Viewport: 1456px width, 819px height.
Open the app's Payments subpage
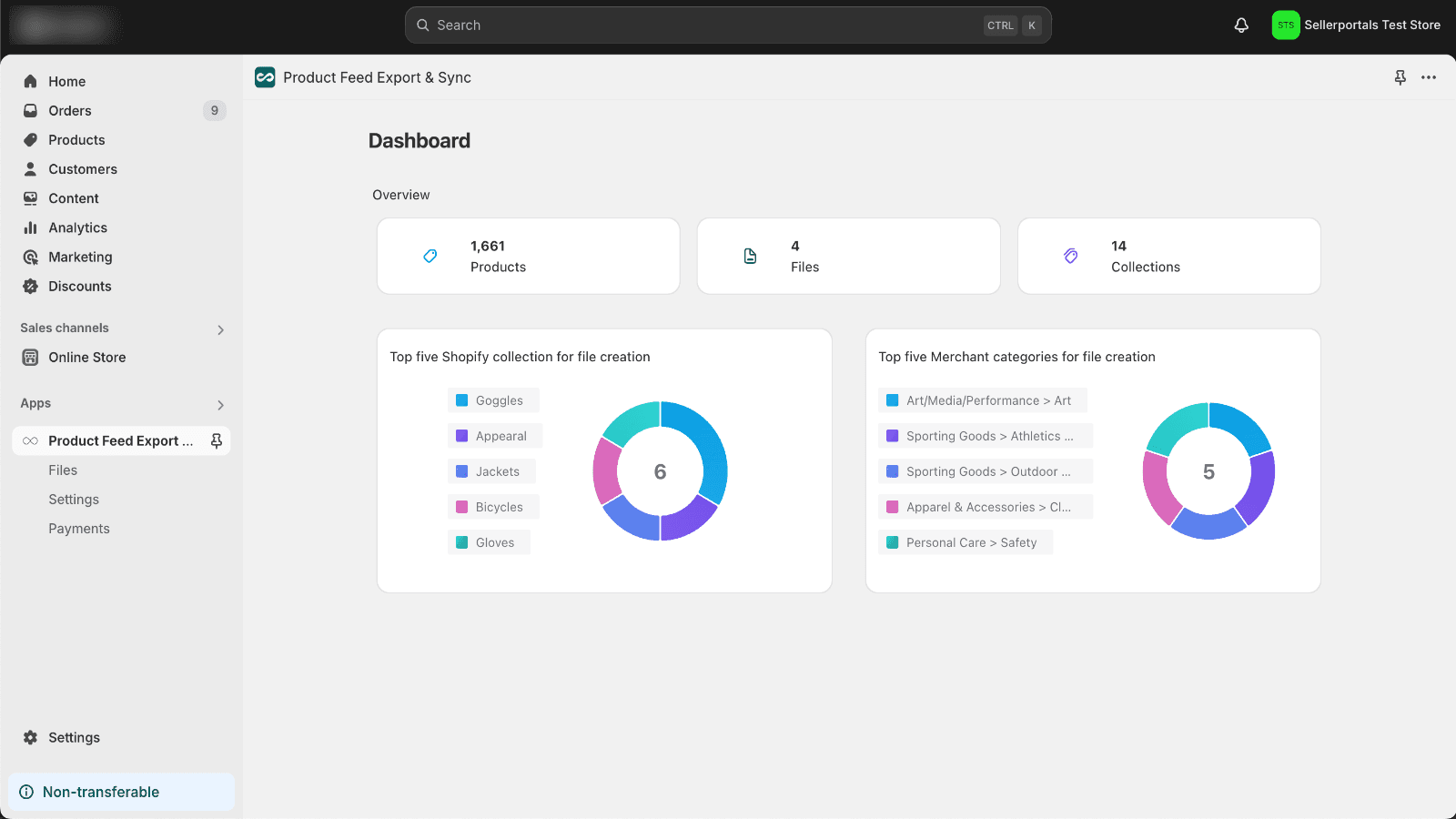pyautogui.click(x=79, y=529)
